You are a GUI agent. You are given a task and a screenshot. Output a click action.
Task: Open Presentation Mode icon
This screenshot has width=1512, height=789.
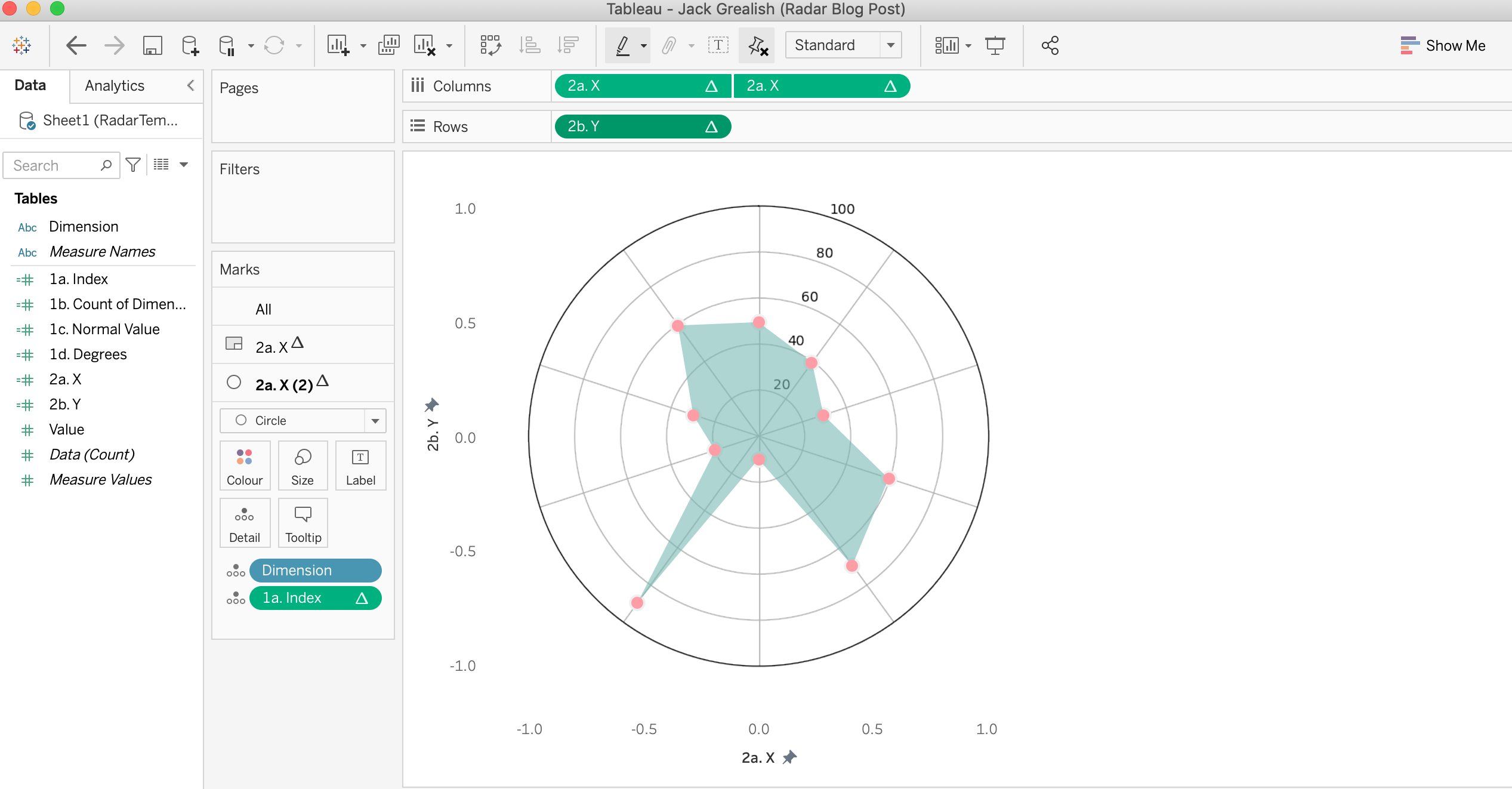995,45
